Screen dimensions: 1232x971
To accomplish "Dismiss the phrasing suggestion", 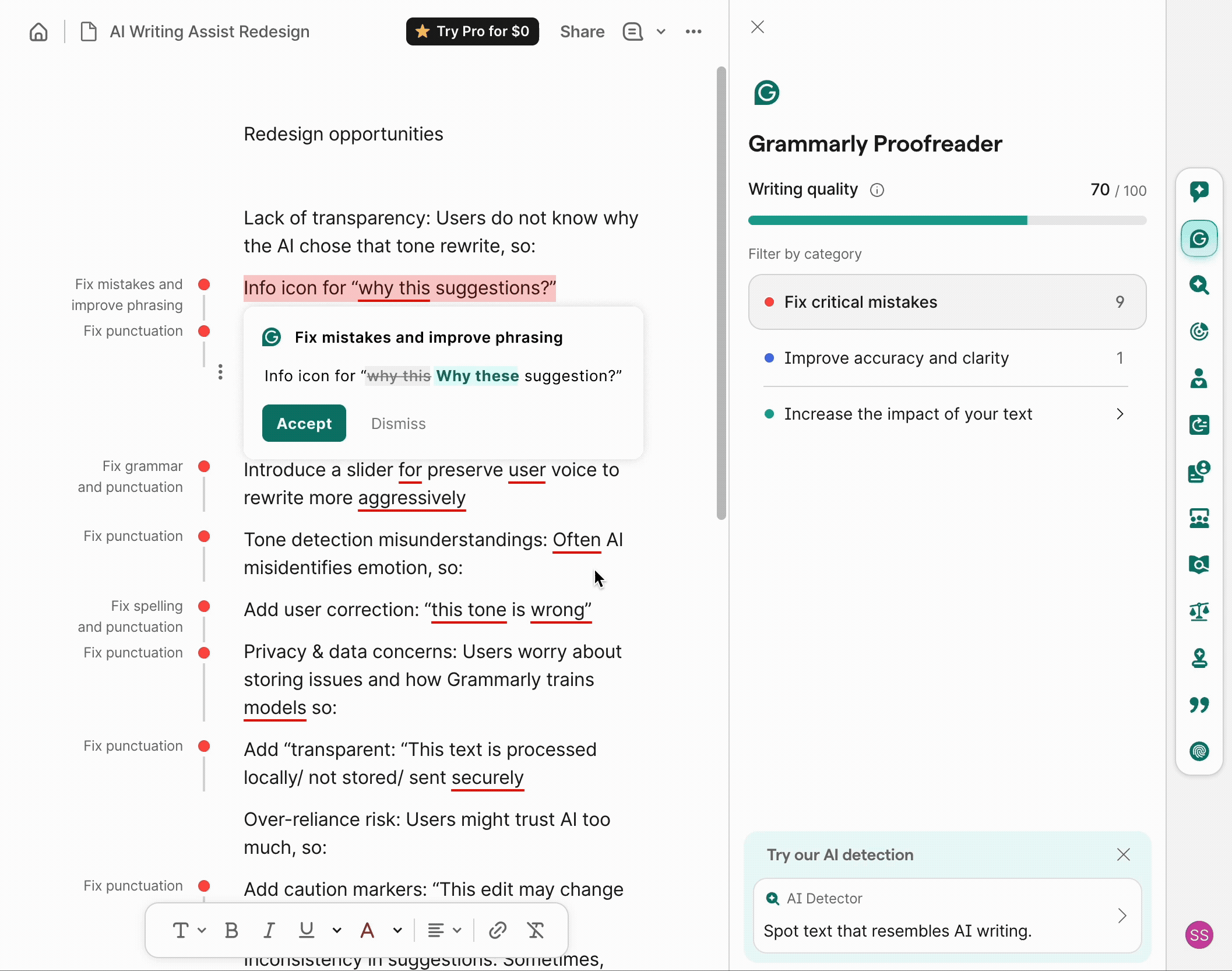I will click(399, 424).
